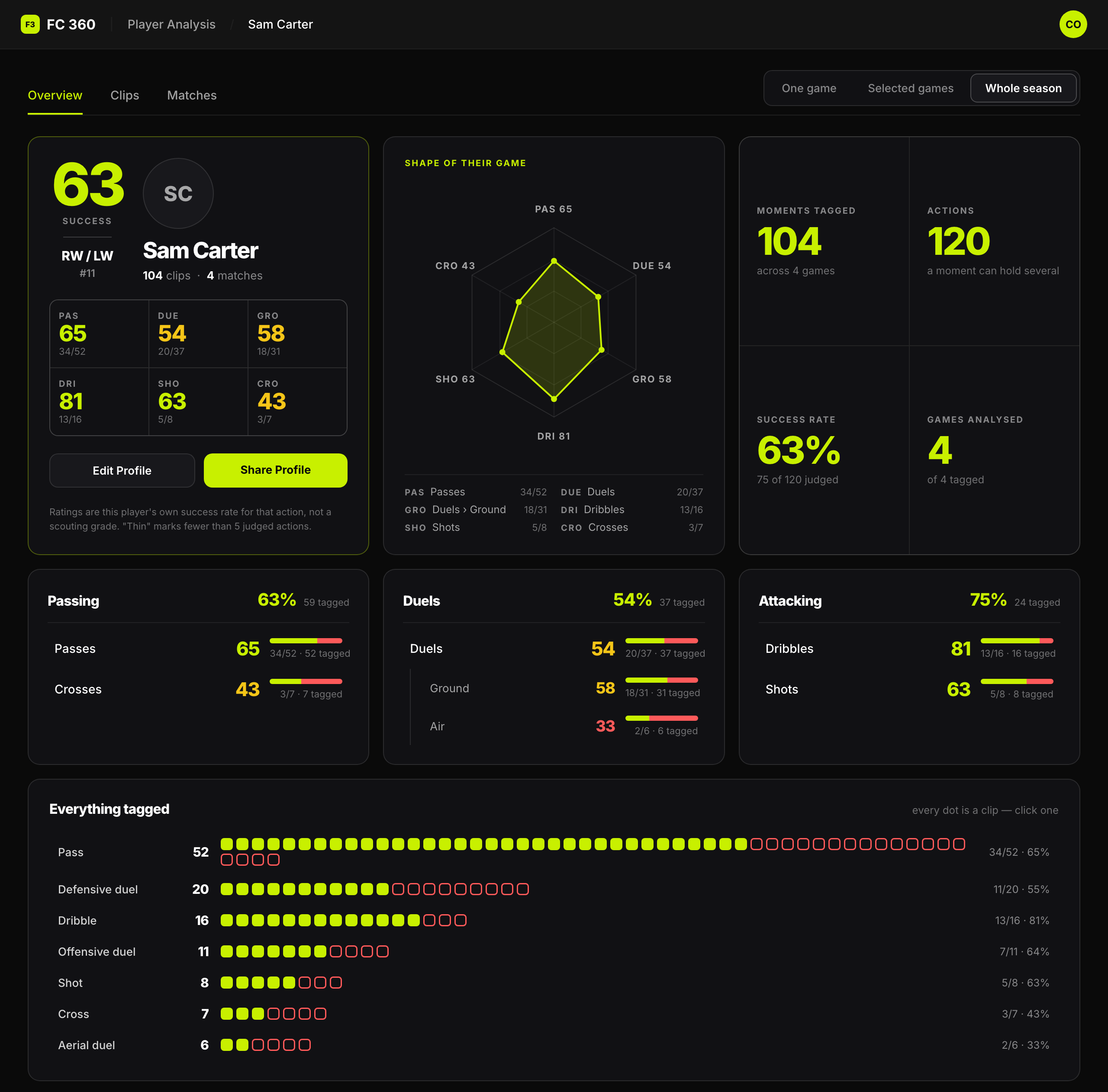Click the last red dot in Defensive duel row
1108x1092 pixels.
pyautogui.click(x=522, y=889)
